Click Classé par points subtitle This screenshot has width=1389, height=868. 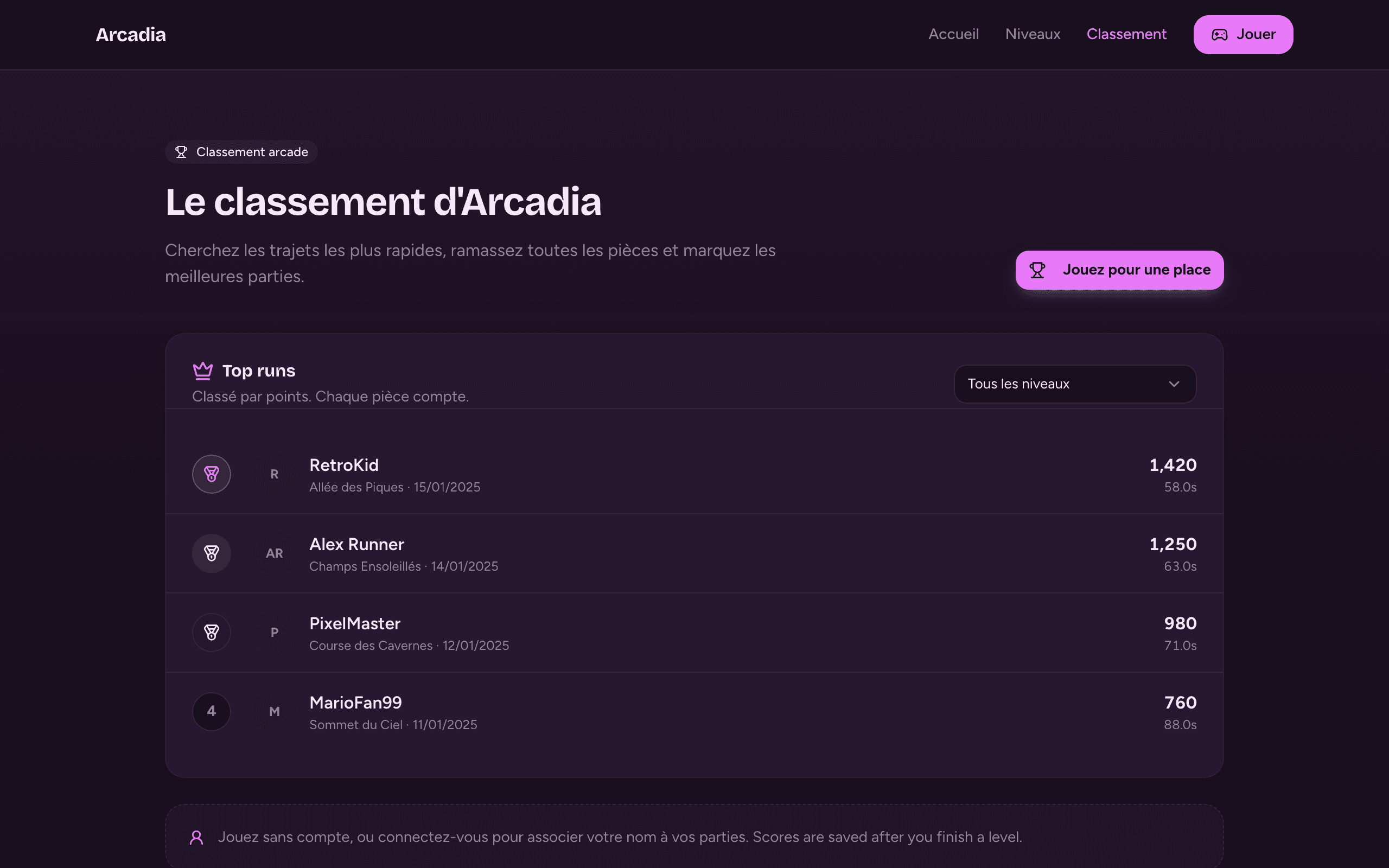330,397
